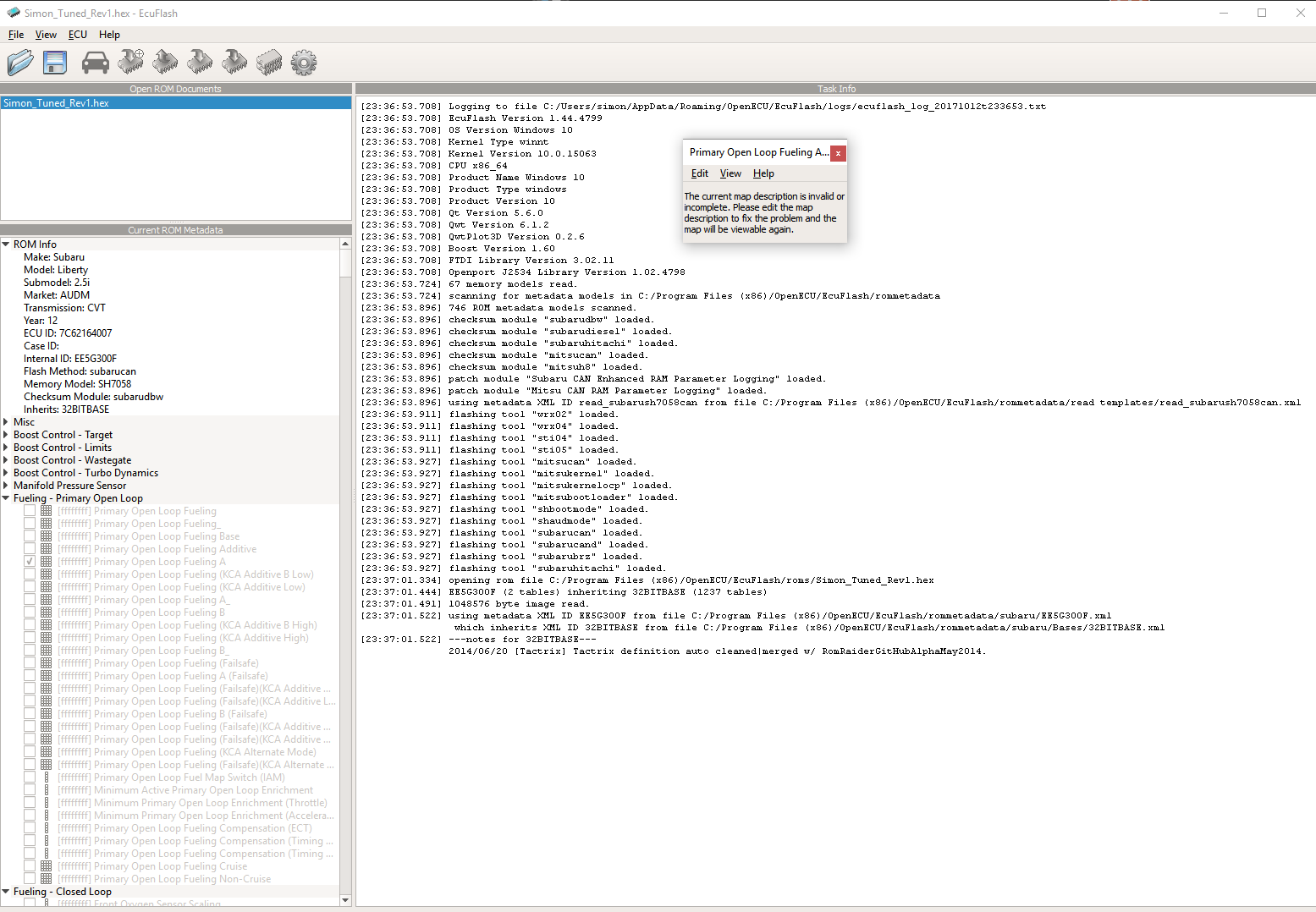Click the 'Memory Model: SH7058' entry
Image resolution: width=1316 pixels, height=912 pixels.
[78, 384]
